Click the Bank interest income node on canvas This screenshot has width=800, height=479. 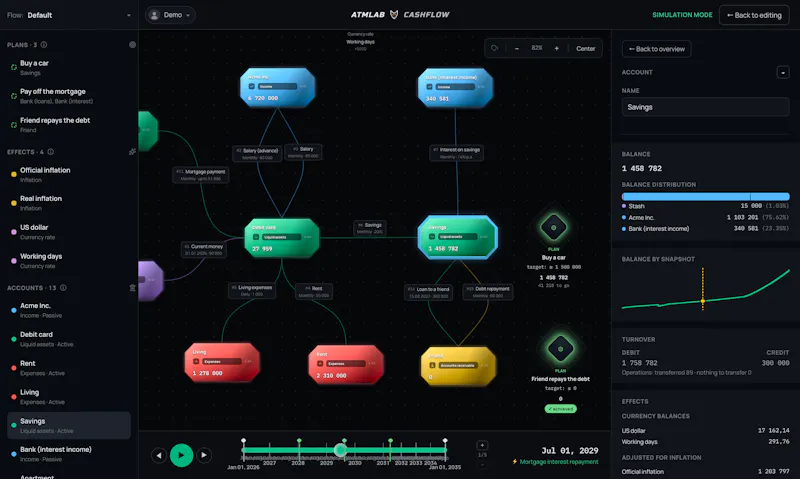[455, 87]
